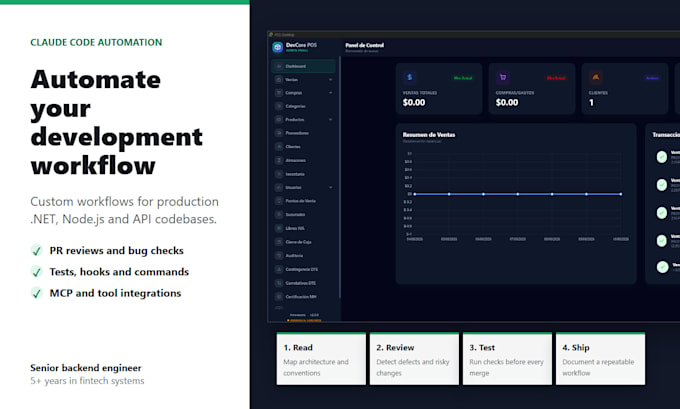Image resolution: width=680 pixels, height=409 pixels.
Task: Click the DevCore POS logo icon
Action: click(278, 47)
